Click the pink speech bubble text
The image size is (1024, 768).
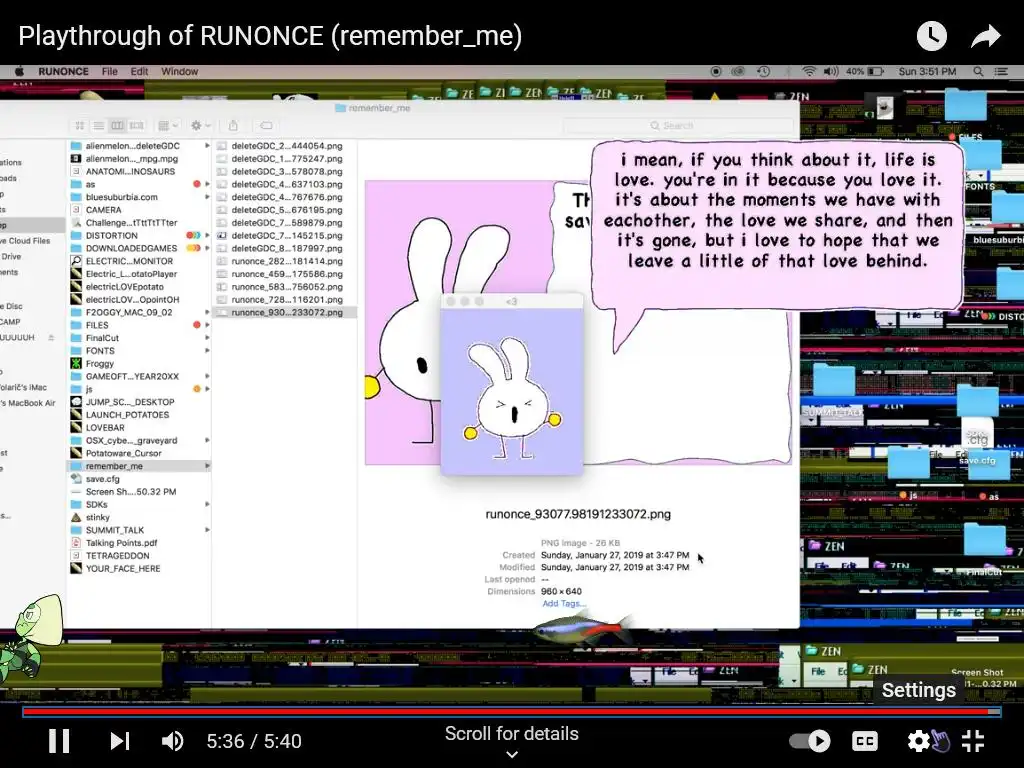click(777, 210)
